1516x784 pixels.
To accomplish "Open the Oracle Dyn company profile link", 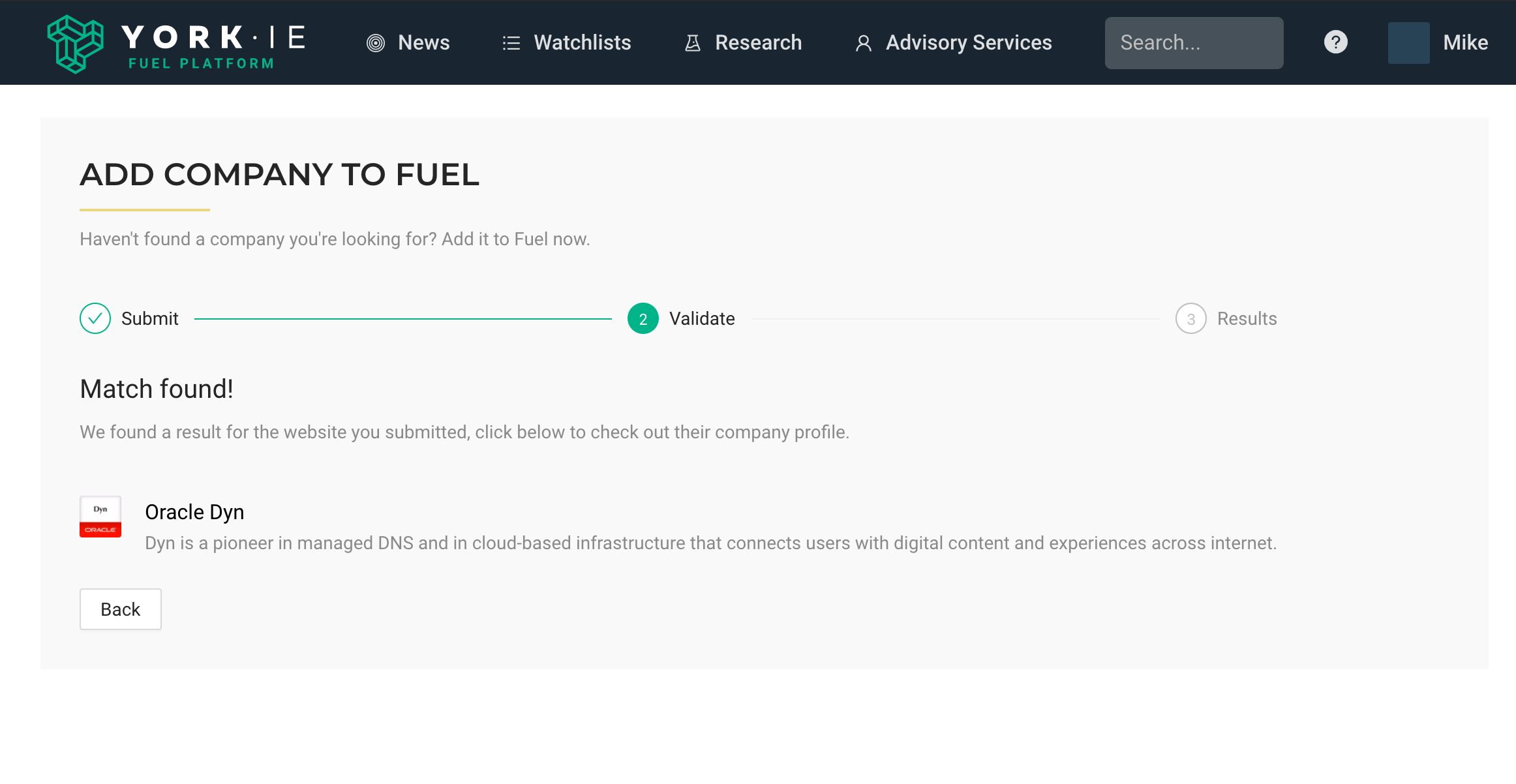I will click(194, 512).
